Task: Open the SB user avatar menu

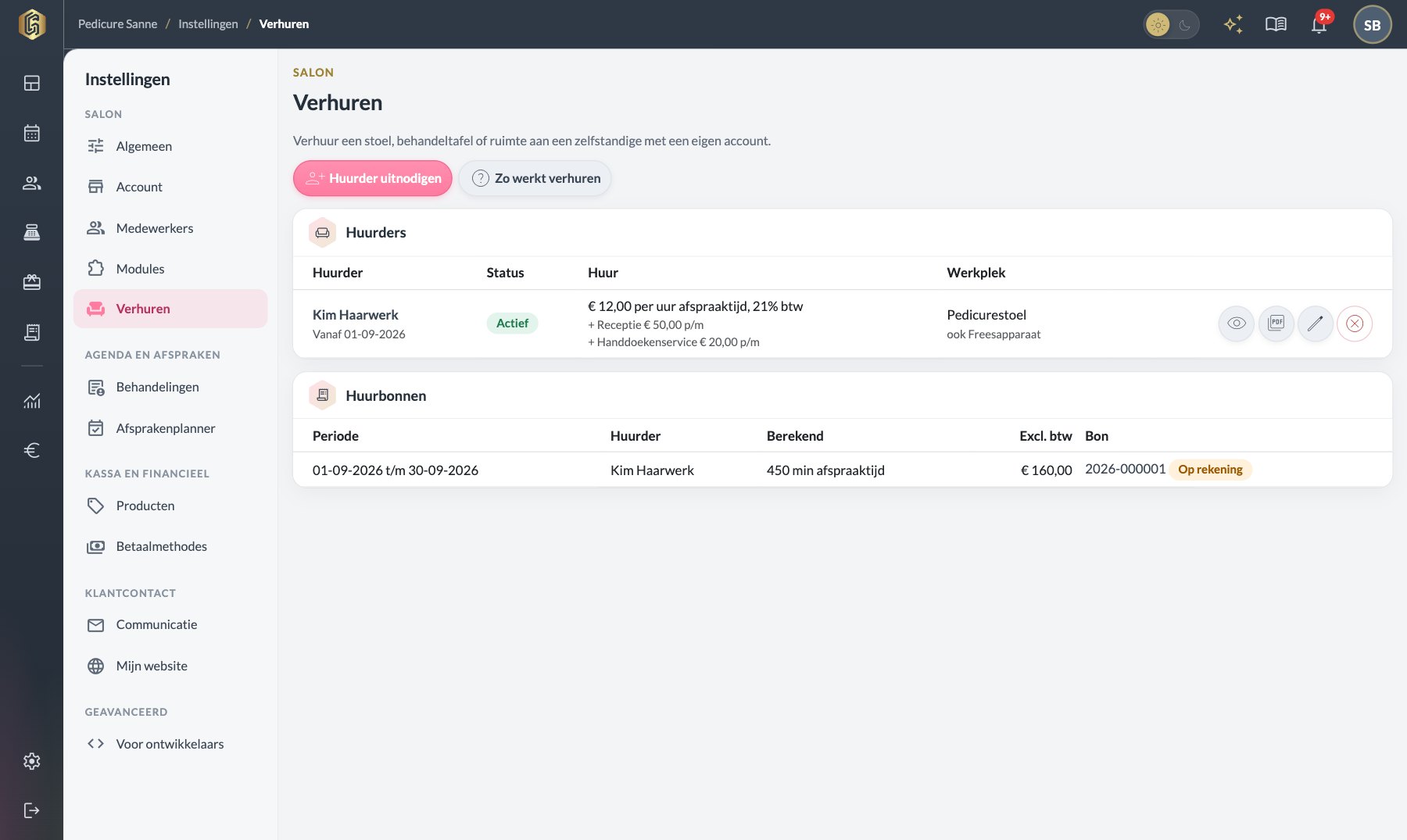Action: coord(1372,24)
